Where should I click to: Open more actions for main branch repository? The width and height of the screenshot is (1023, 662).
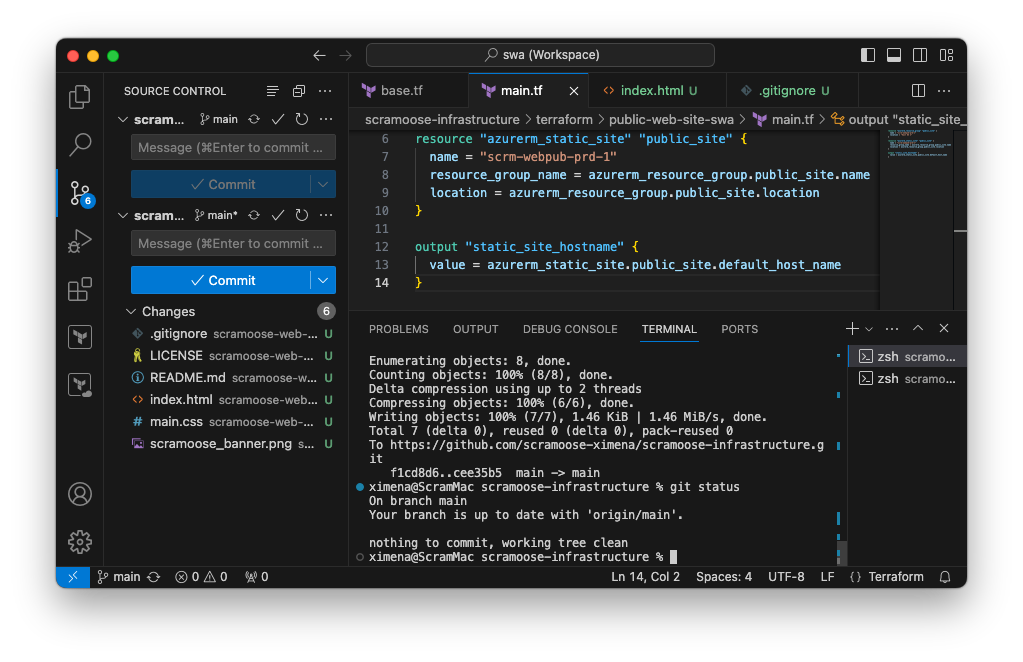coord(326,119)
